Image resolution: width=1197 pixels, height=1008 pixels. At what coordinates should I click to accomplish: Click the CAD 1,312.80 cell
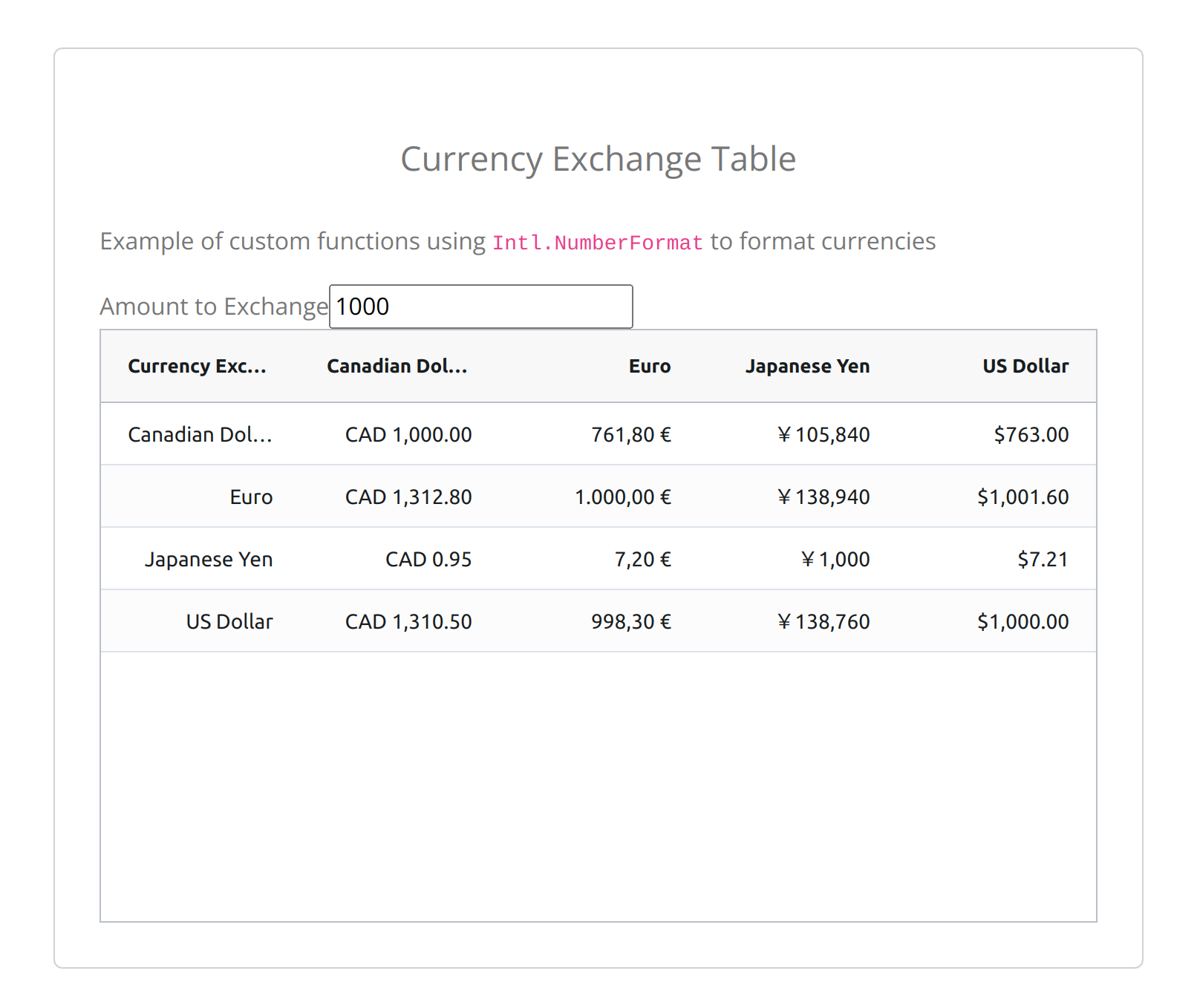click(408, 497)
